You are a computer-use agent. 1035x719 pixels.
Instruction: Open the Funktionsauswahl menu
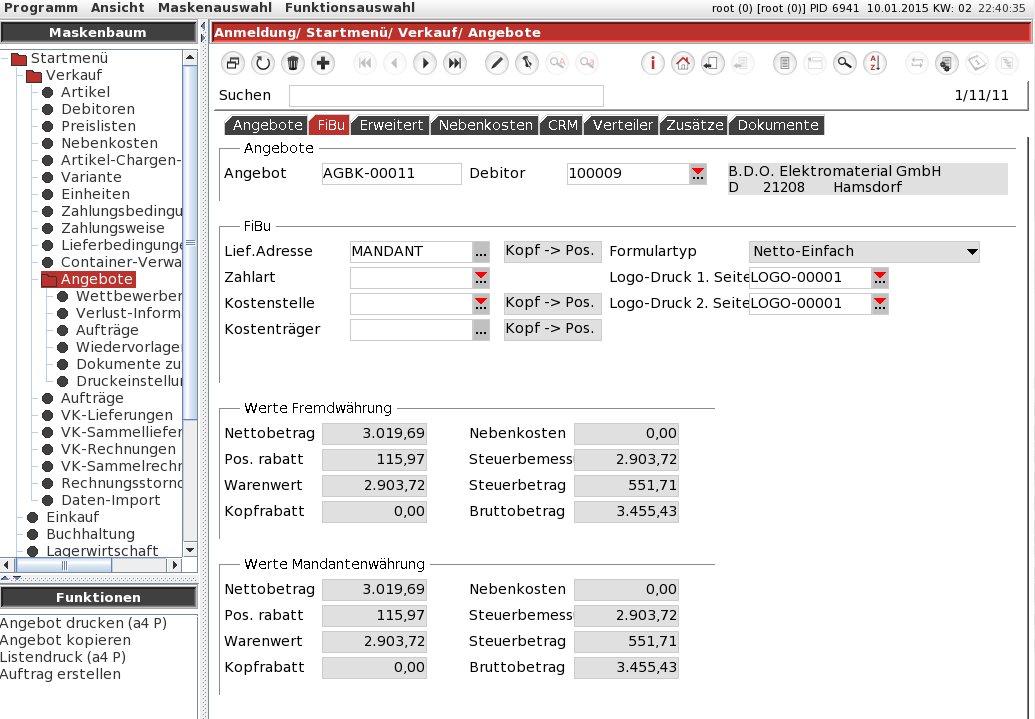[x=350, y=7]
